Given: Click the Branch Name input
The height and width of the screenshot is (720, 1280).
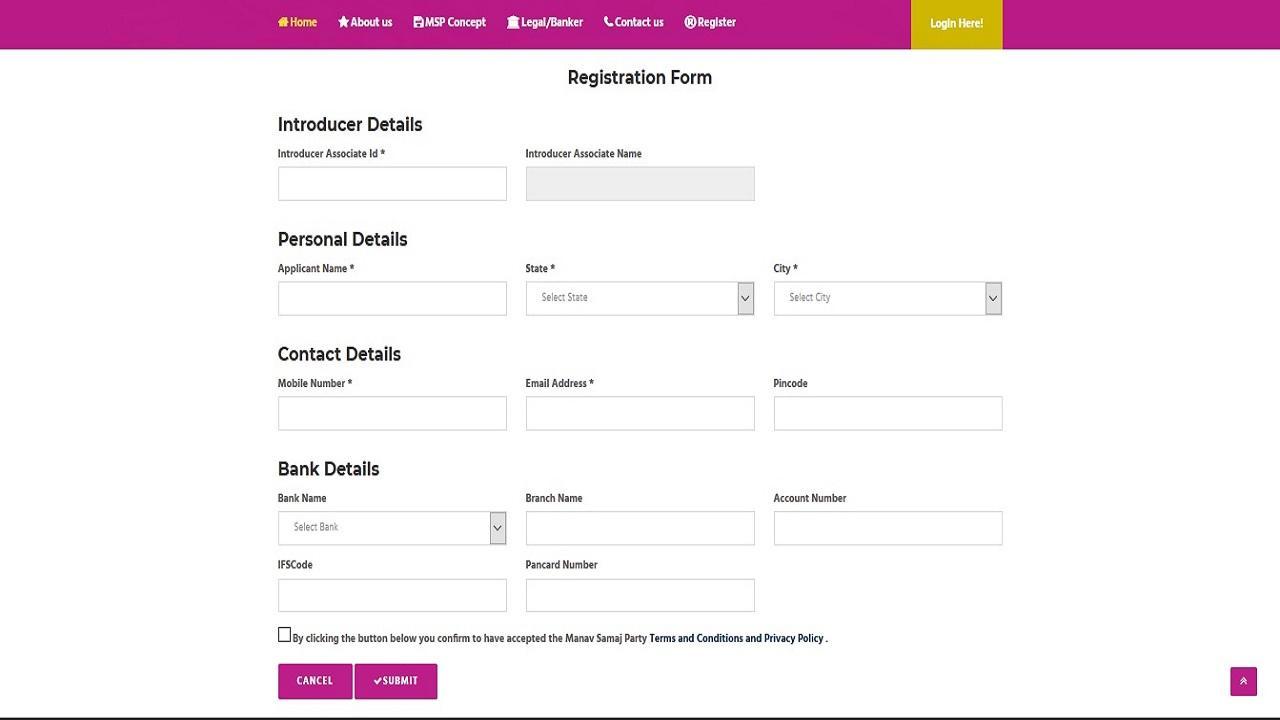Looking at the screenshot, I should coord(640,528).
